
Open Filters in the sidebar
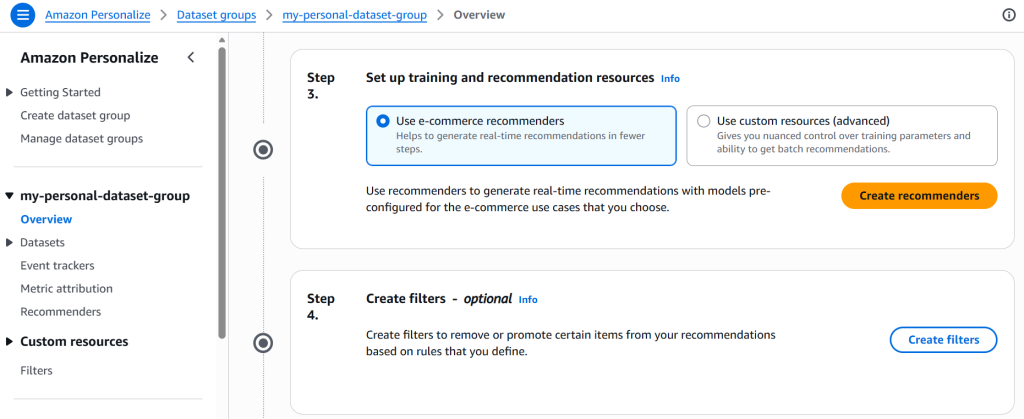(37, 371)
